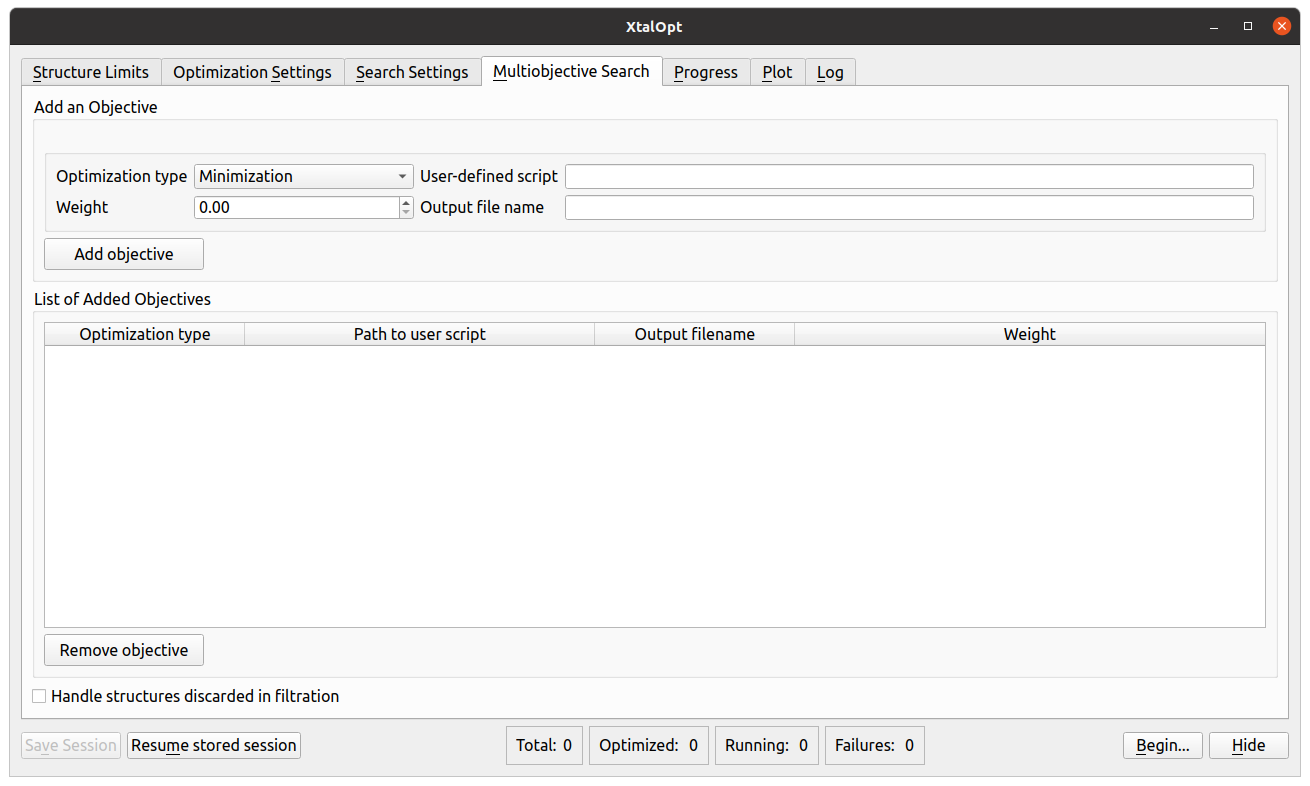Click the Weight value field
This screenshot has height=786, width=1310.
[296, 207]
